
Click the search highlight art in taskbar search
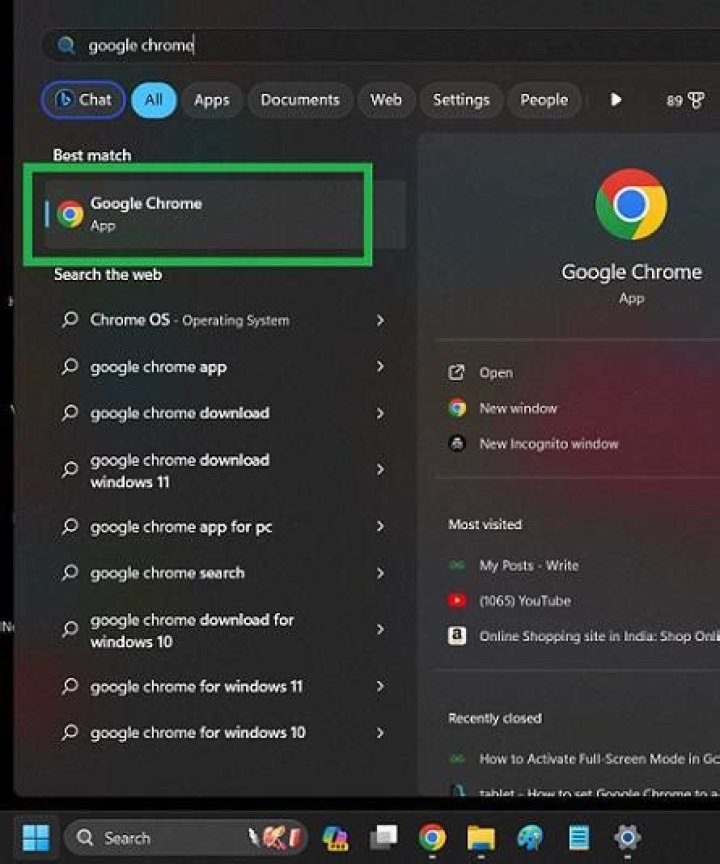tap(274, 838)
